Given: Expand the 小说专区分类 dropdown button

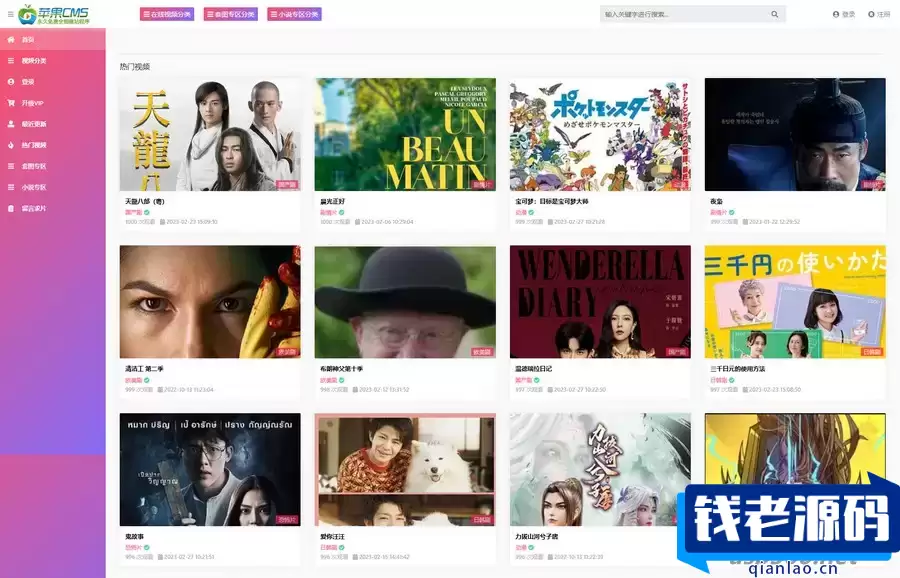Looking at the screenshot, I should pos(294,14).
